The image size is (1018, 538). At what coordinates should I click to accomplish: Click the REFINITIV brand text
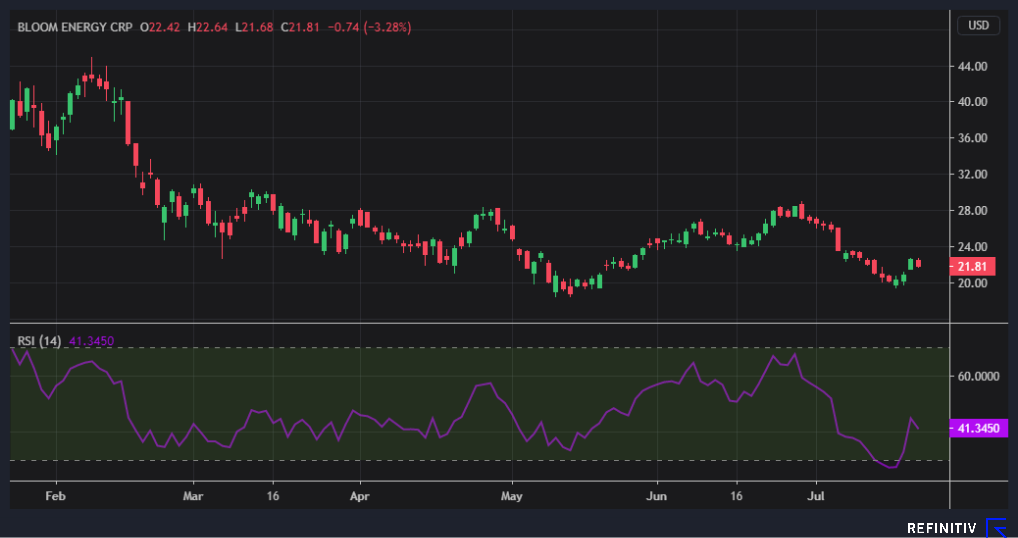pyautogui.click(x=941, y=528)
